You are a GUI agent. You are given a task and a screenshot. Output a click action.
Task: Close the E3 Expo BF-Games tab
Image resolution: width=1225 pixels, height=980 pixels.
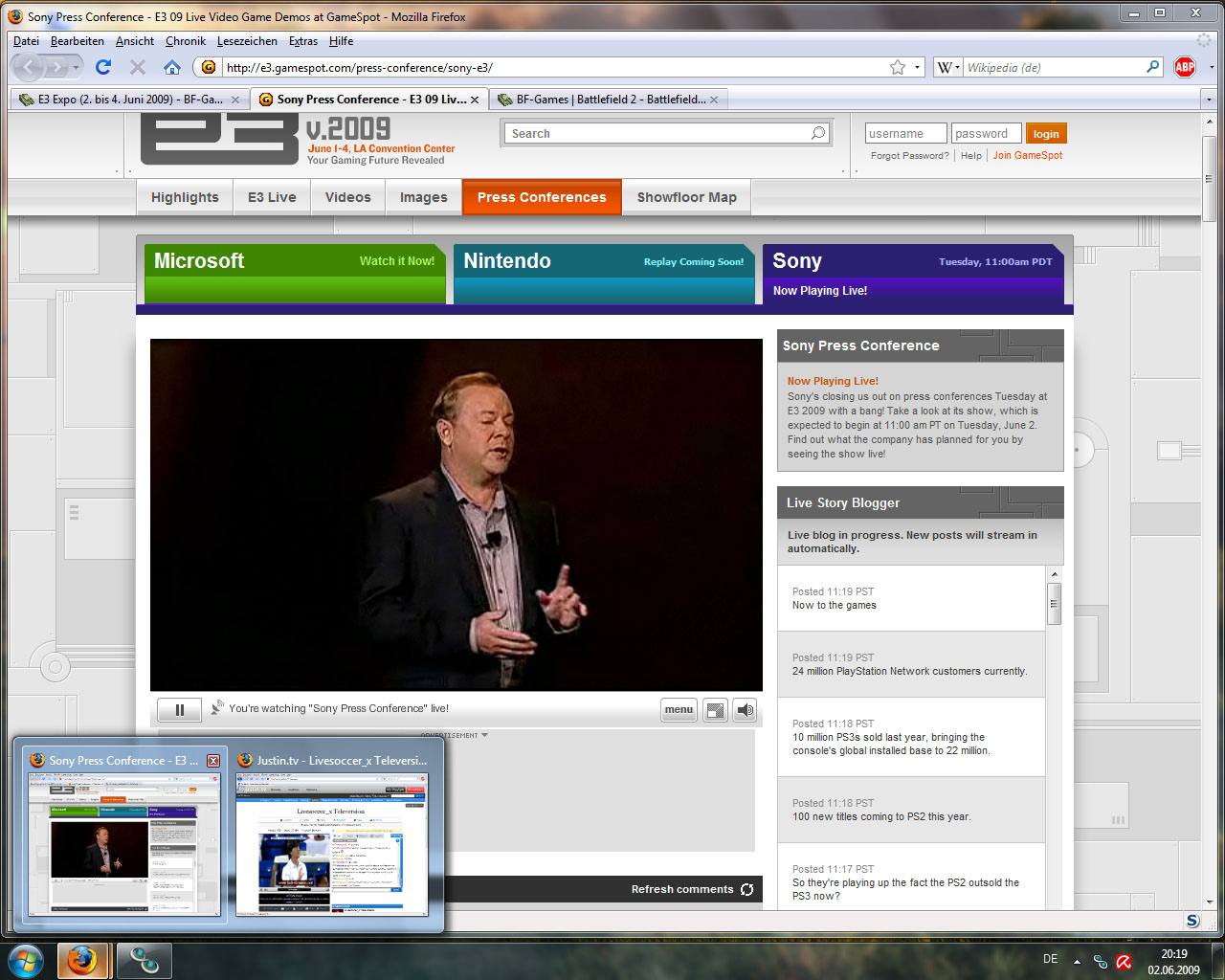click(235, 100)
